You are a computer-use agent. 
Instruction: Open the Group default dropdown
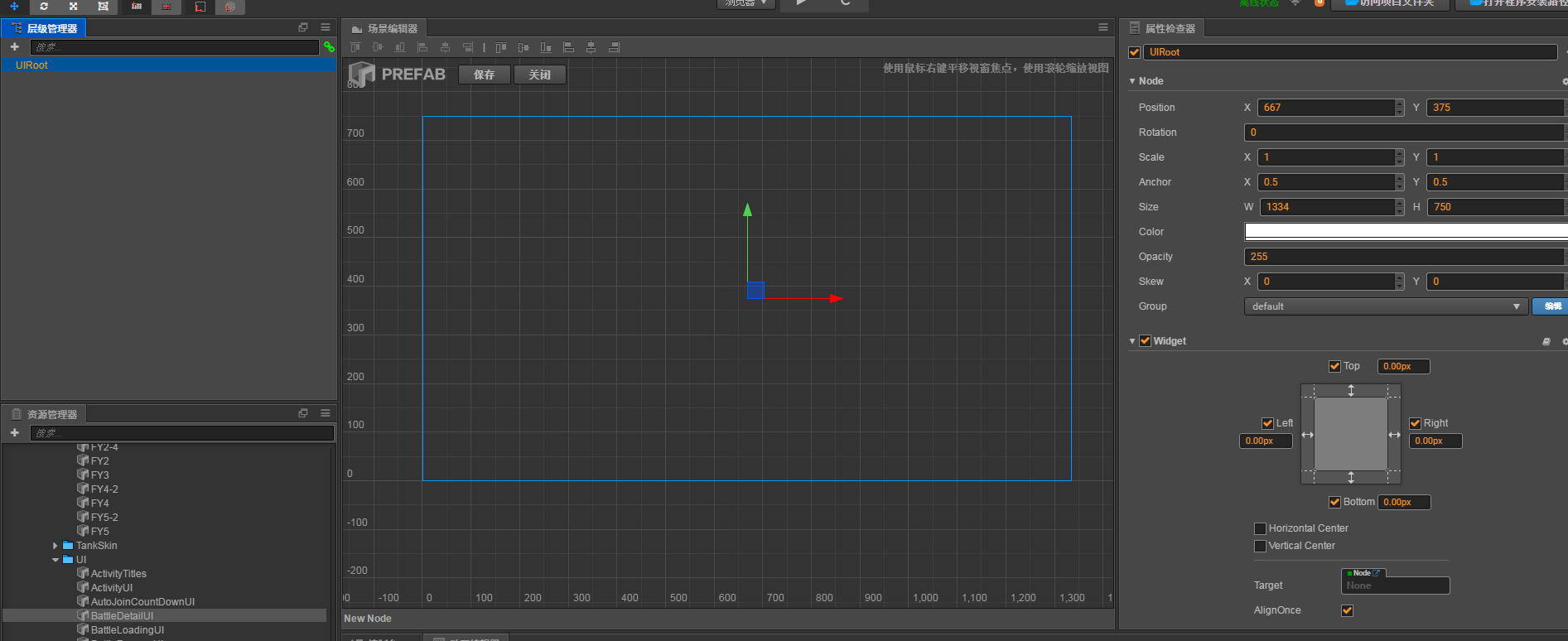(x=1385, y=306)
